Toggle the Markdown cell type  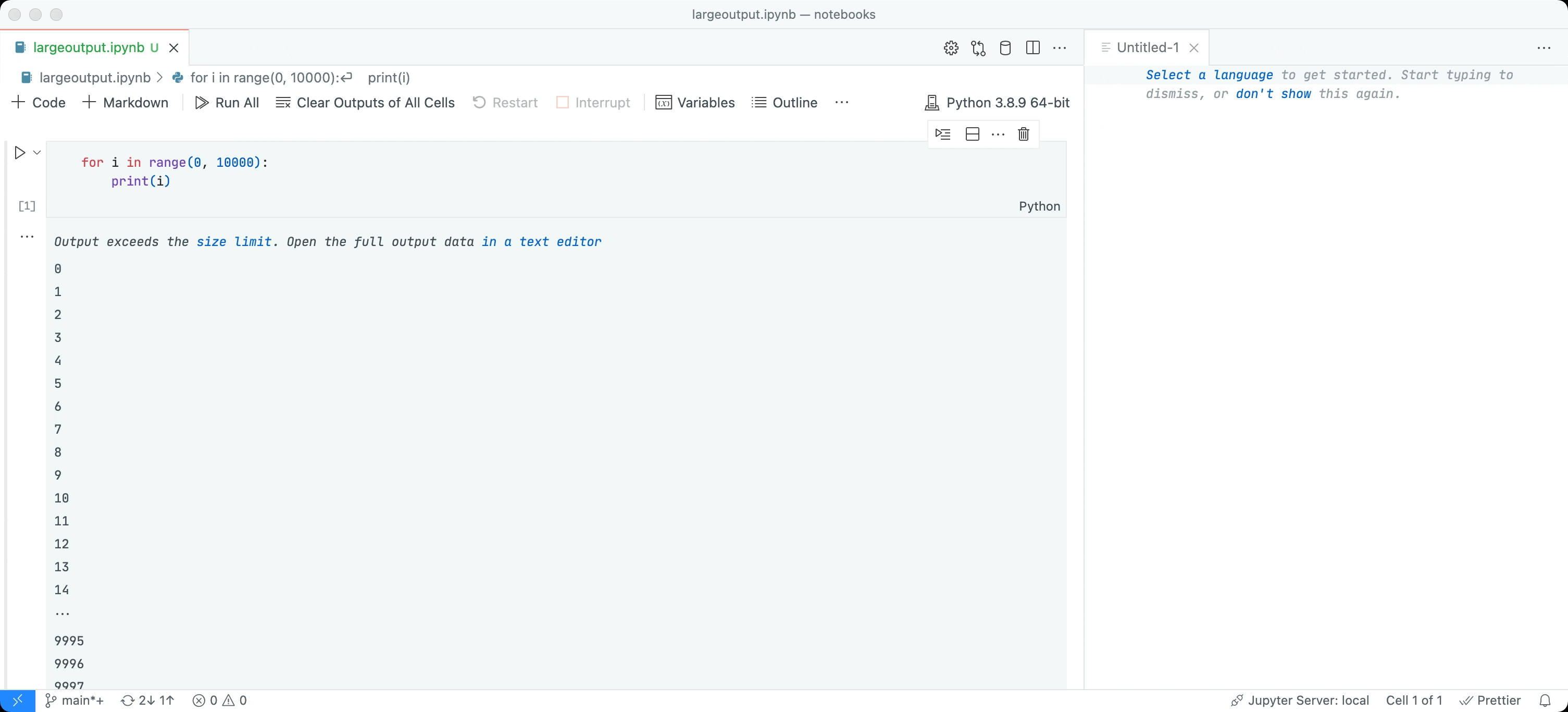click(x=125, y=102)
